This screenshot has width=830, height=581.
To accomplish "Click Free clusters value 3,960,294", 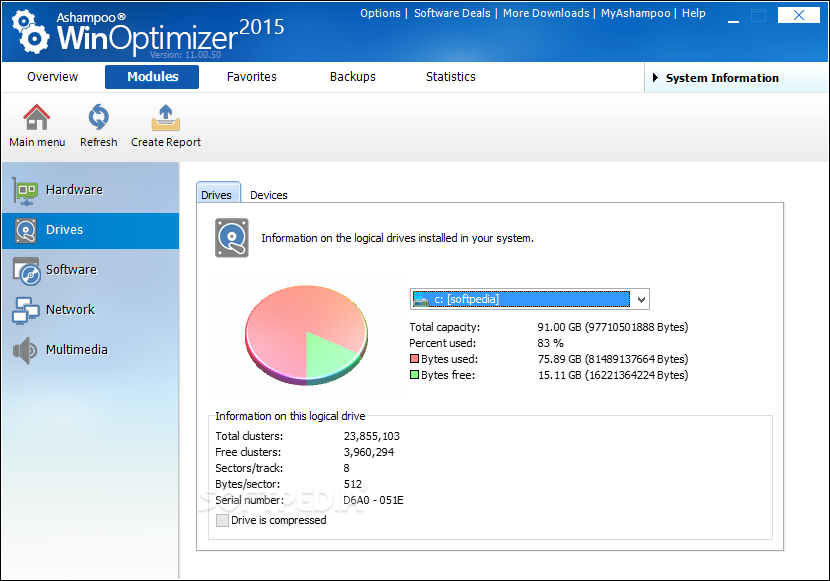I will coord(368,452).
